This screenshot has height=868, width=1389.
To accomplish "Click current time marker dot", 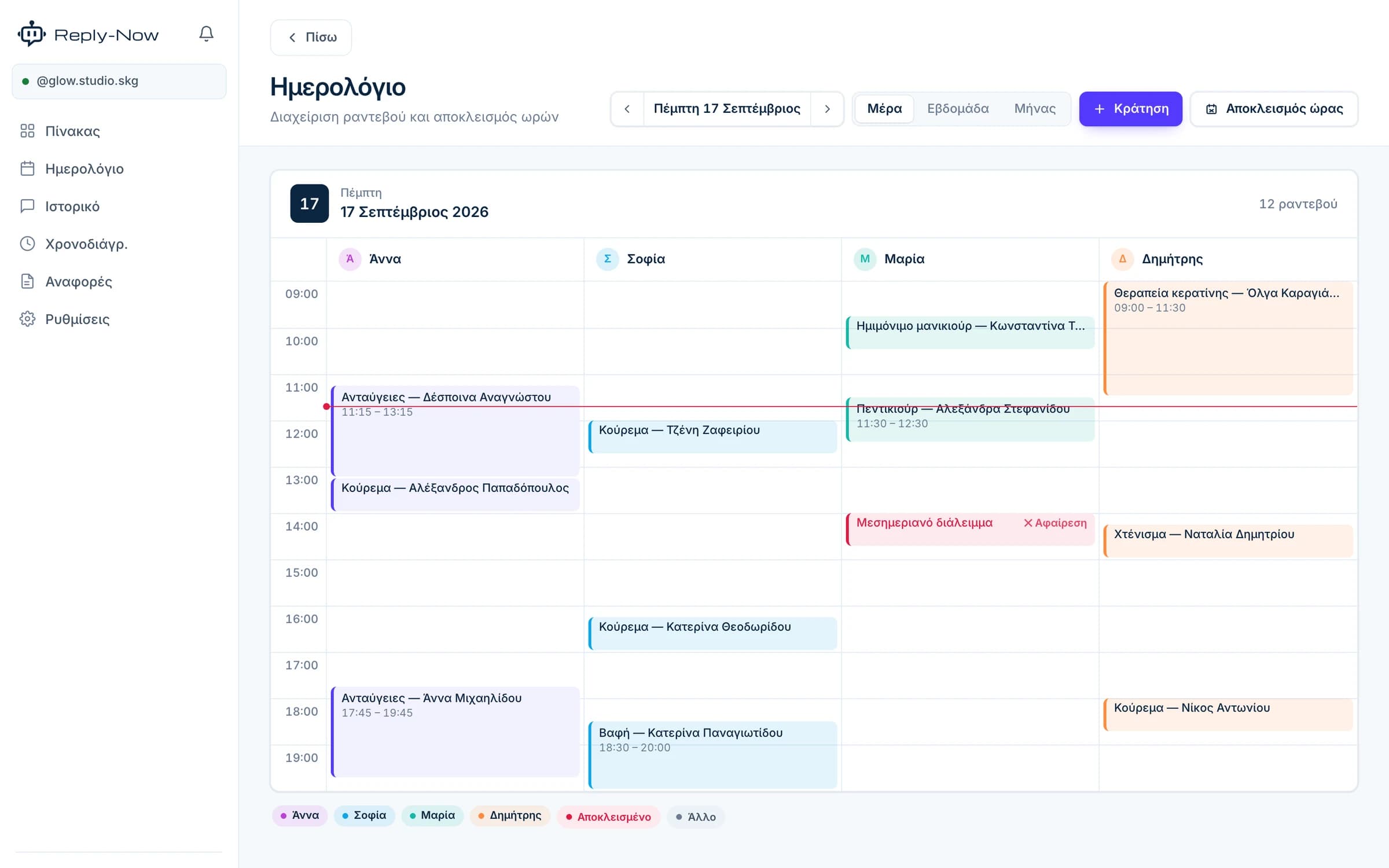I will (326, 407).
